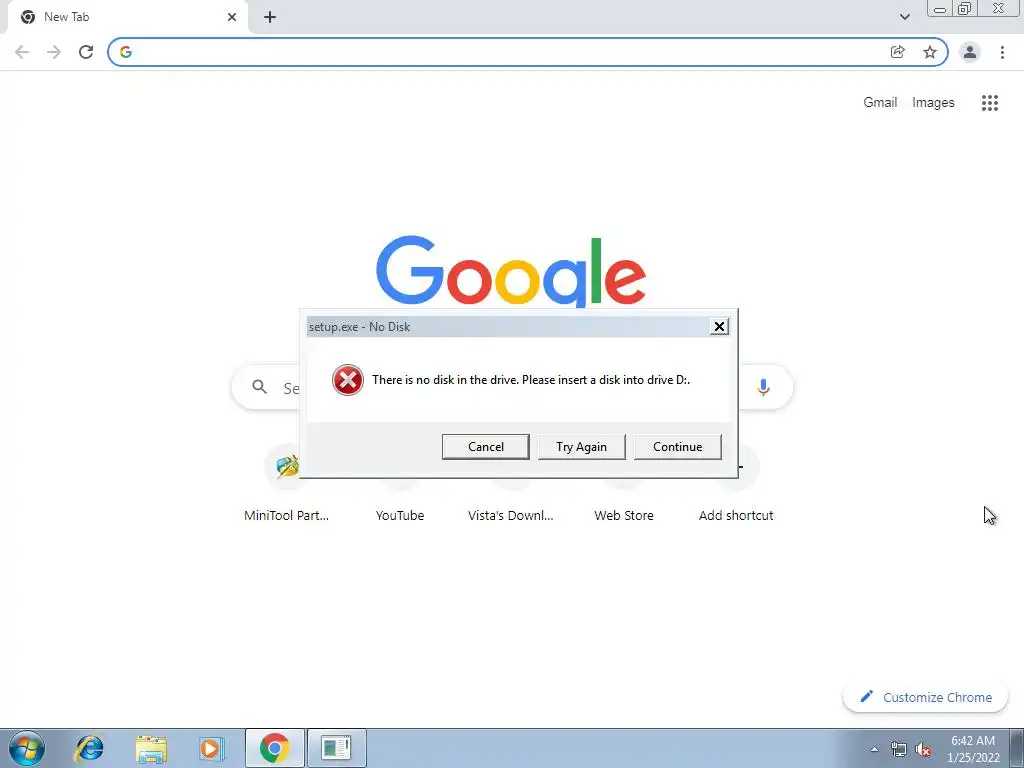
Task: Click Customize Chrome button
Action: click(x=925, y=697)
